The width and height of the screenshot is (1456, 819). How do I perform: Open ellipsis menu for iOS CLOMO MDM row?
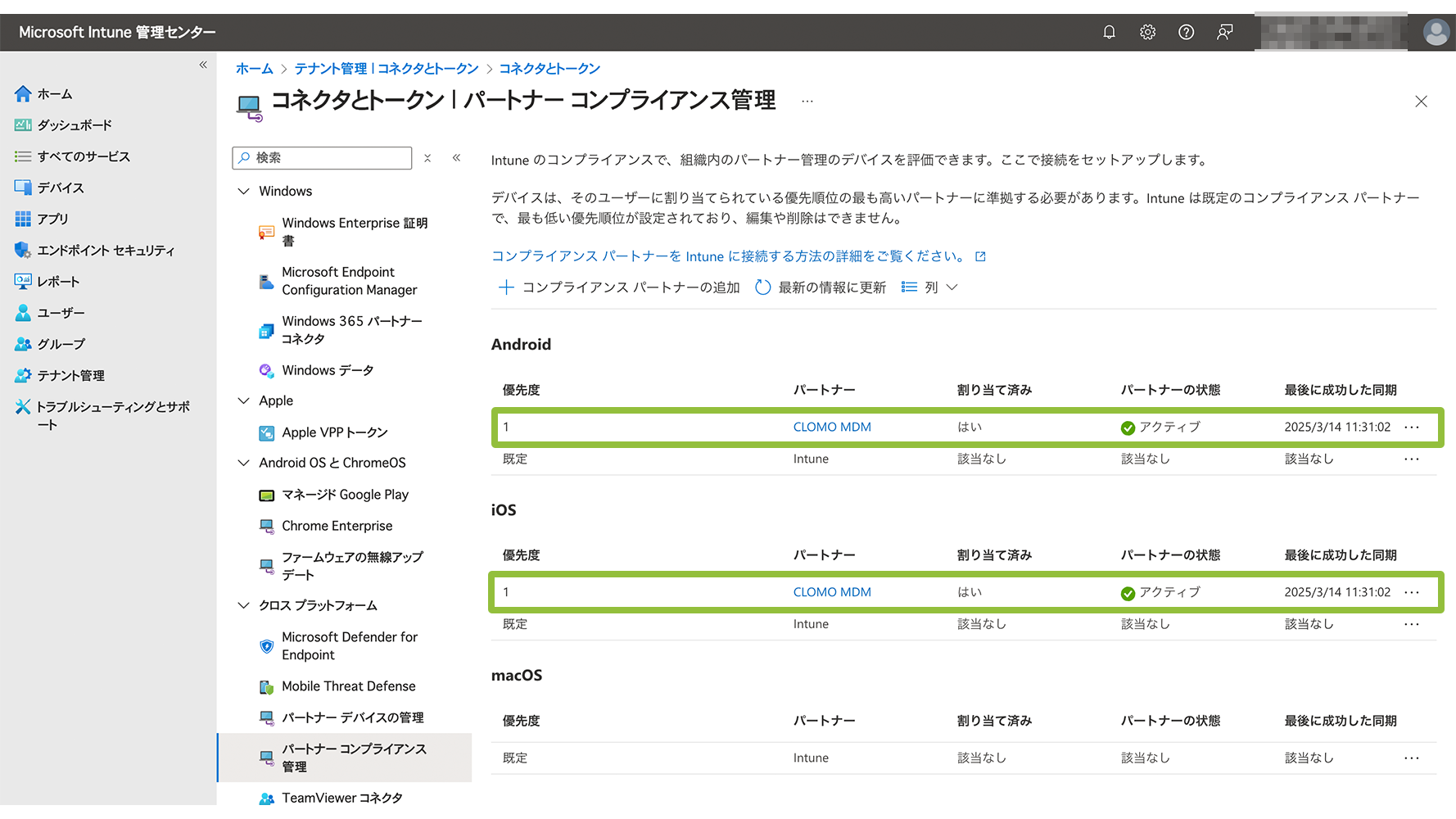point(1412,592)
